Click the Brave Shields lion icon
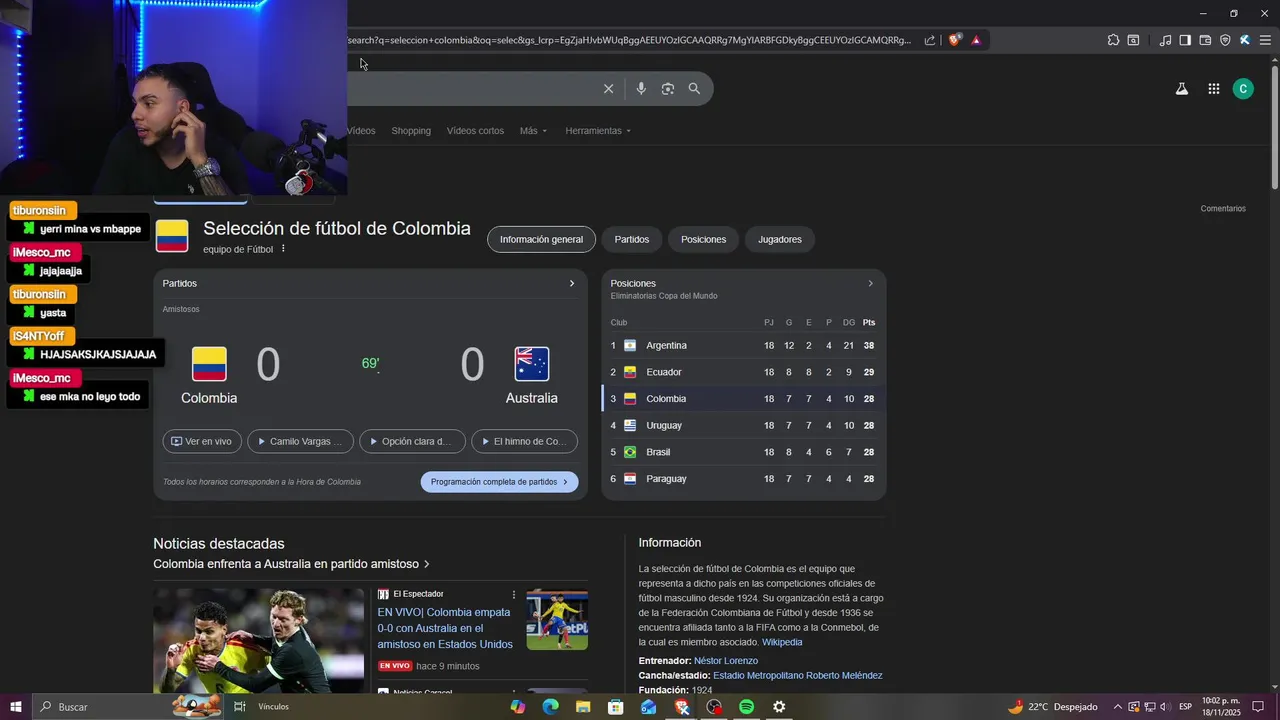 point(955,40)
